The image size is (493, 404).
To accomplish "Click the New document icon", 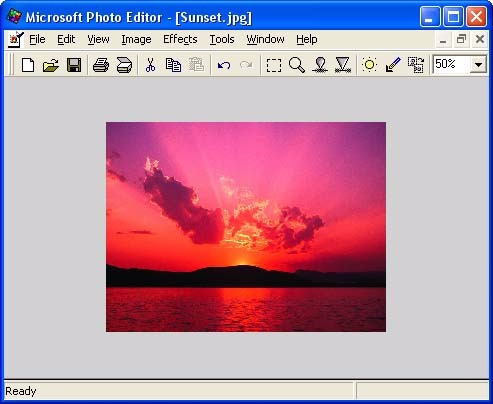I will coord(28,65).
